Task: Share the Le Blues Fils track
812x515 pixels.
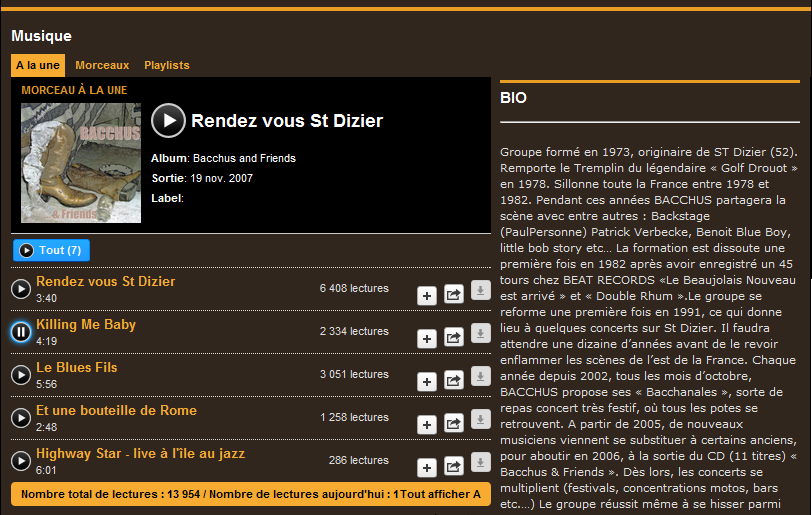Action: point(454,381)
